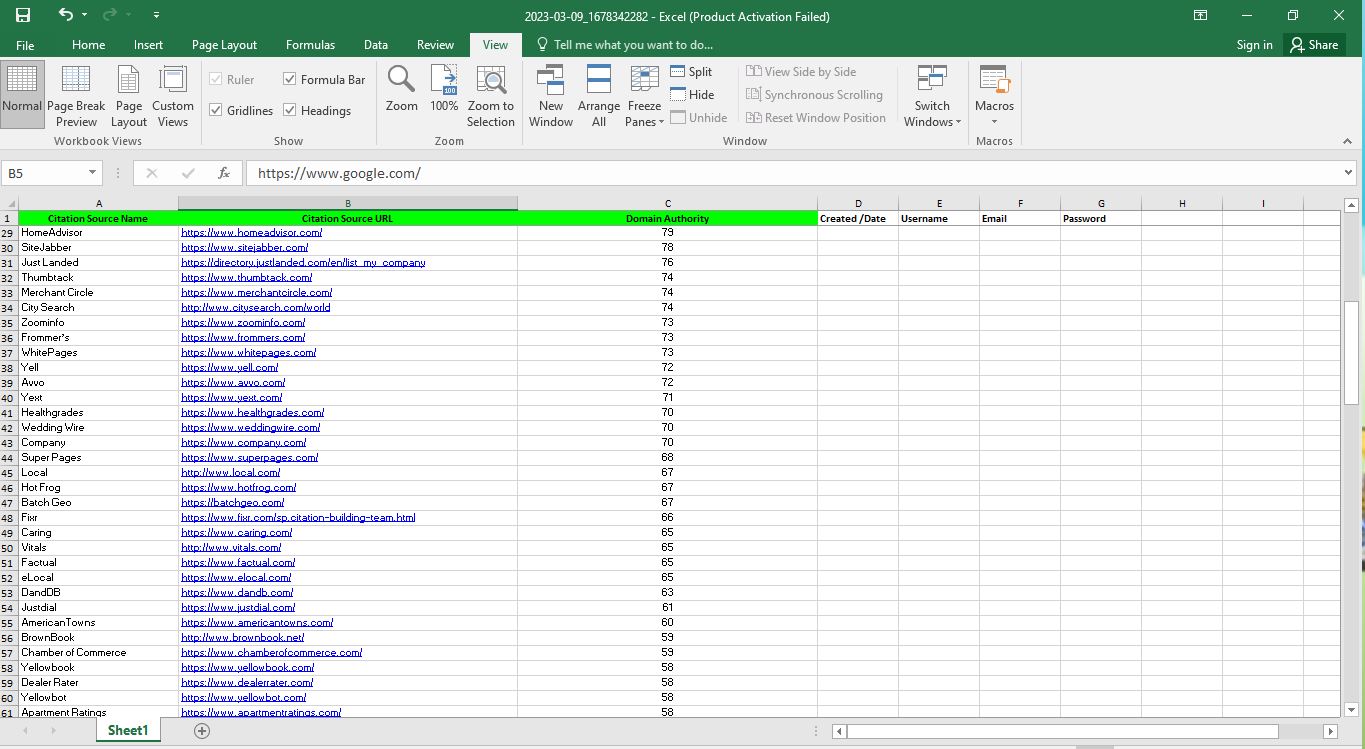
Task: Open Customize Quick Access Toolbar dropdown
Action: pos(157,16)
